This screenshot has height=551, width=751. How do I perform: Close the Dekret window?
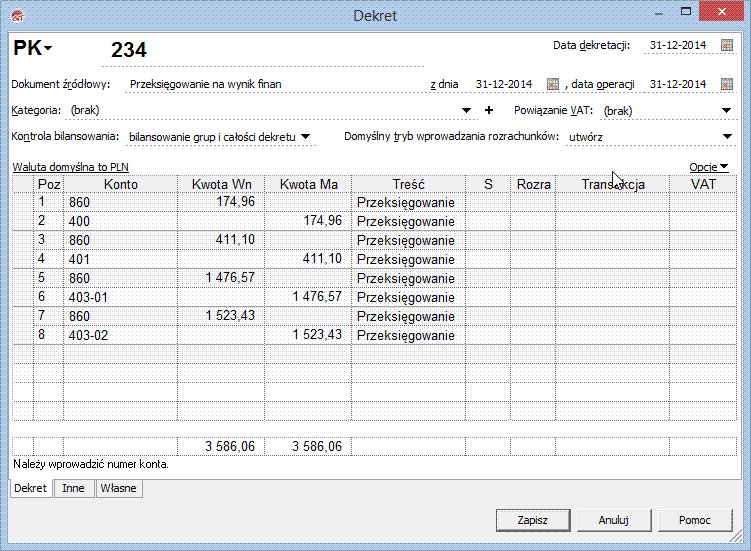click(721, 11)
